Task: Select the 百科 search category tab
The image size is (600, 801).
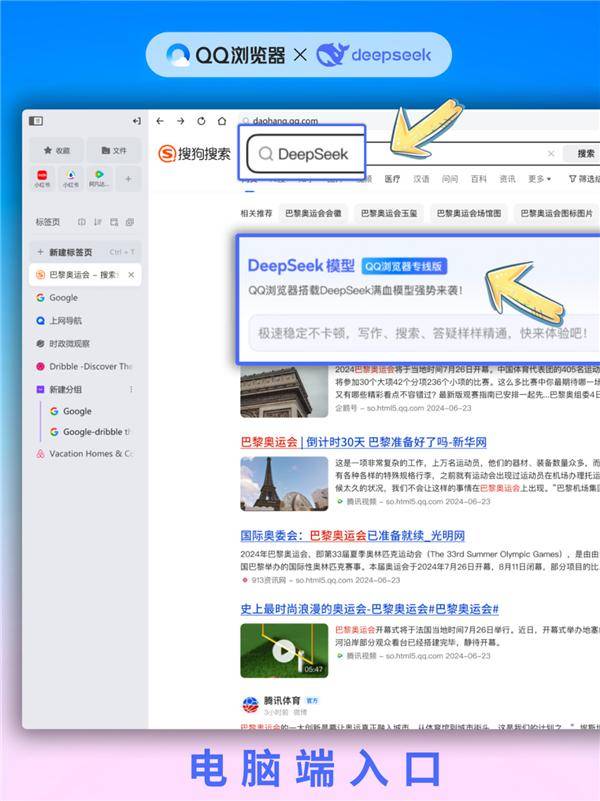Action: coord(478,179)
